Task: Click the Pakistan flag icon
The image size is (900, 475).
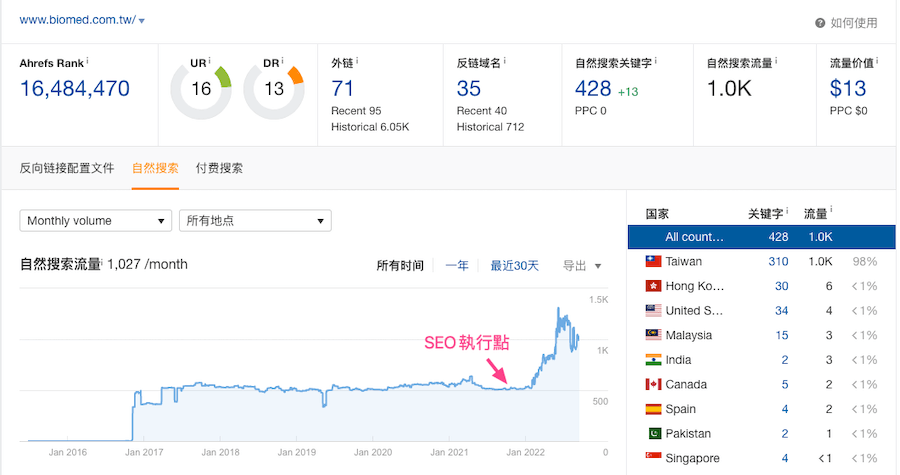Action: pos(653,434)
